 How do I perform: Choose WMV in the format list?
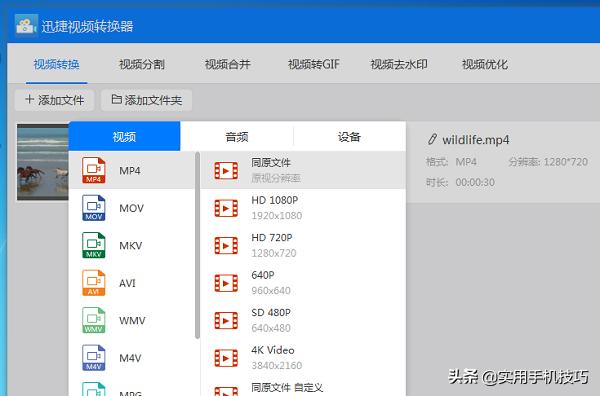coord(132,320)
